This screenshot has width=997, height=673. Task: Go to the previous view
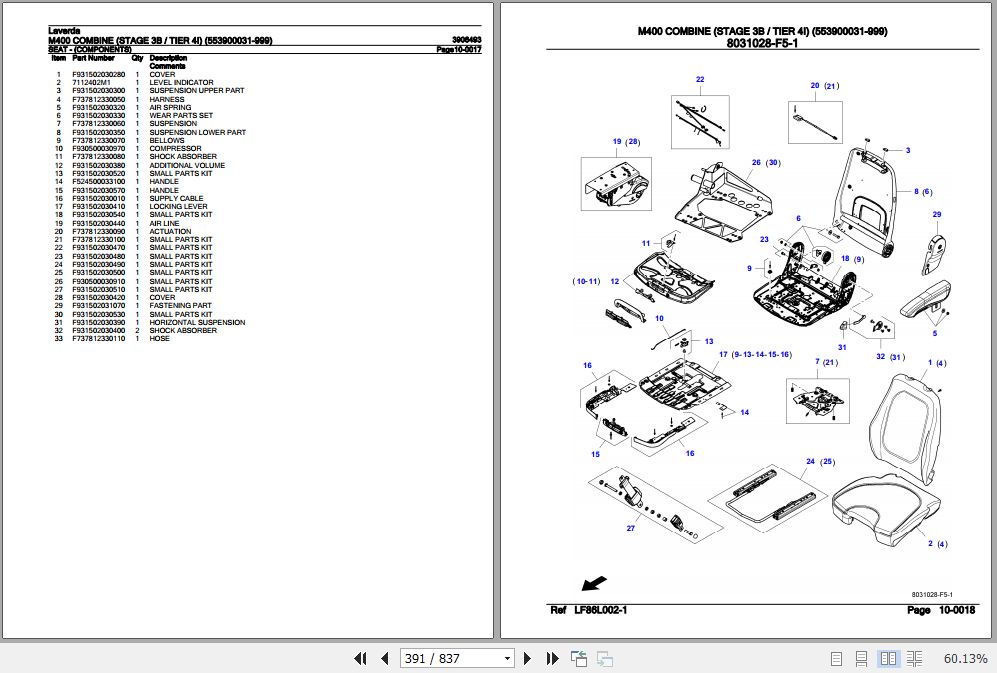578,658
